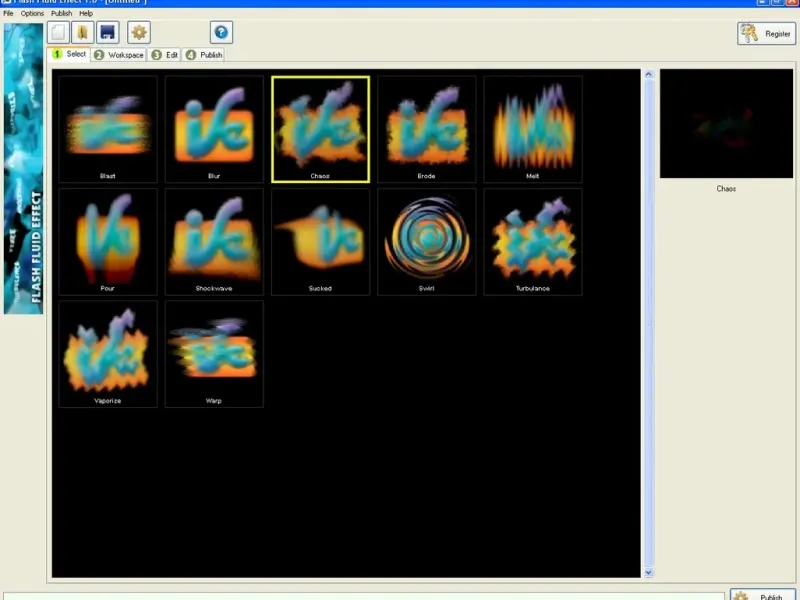Open the Publish menu

coord(61,13)
